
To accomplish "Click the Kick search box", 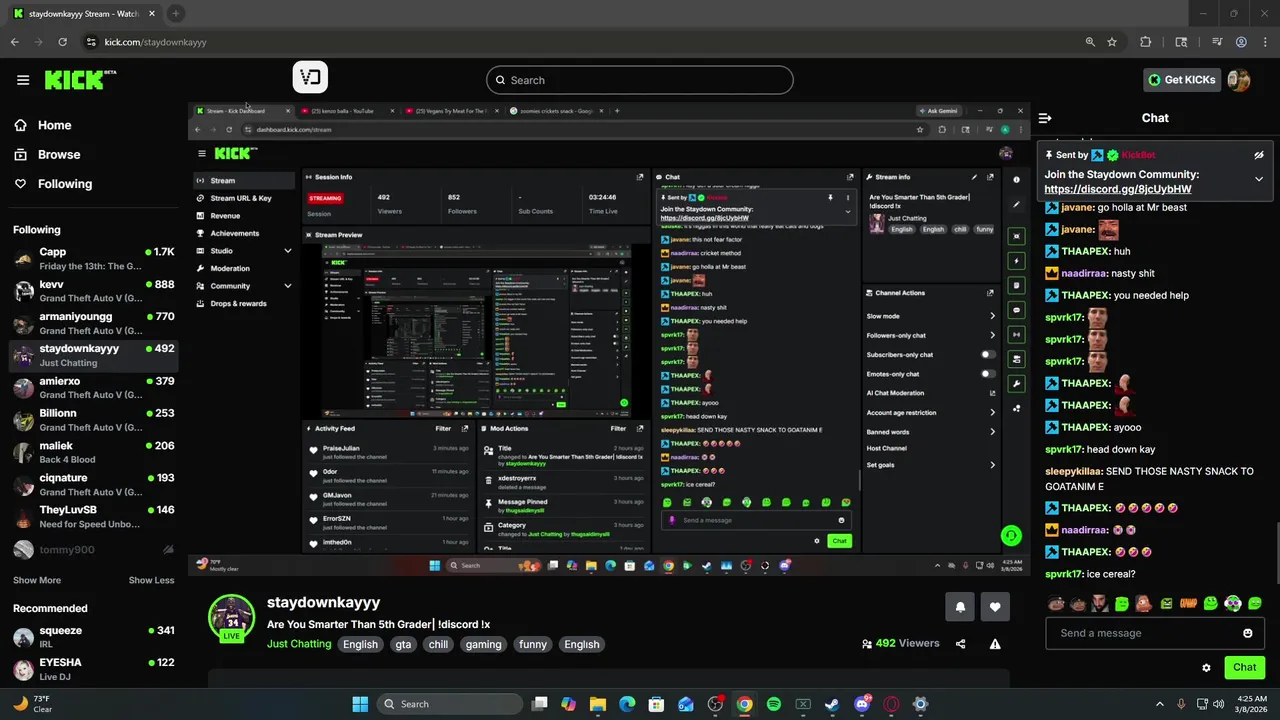I will click(x=640, y=80).
